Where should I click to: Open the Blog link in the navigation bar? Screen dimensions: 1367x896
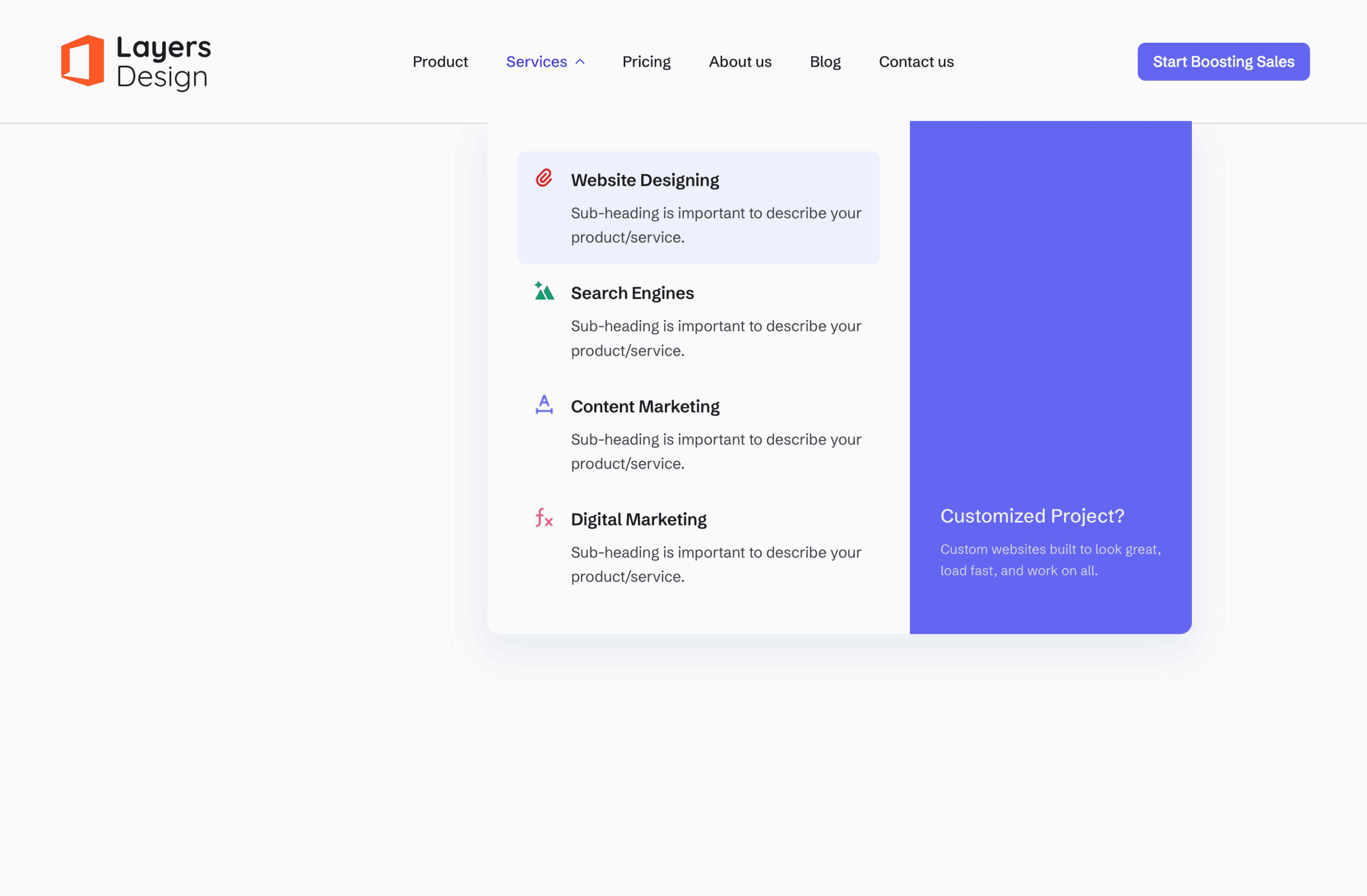pyautogui.click(x=825, y=61)
